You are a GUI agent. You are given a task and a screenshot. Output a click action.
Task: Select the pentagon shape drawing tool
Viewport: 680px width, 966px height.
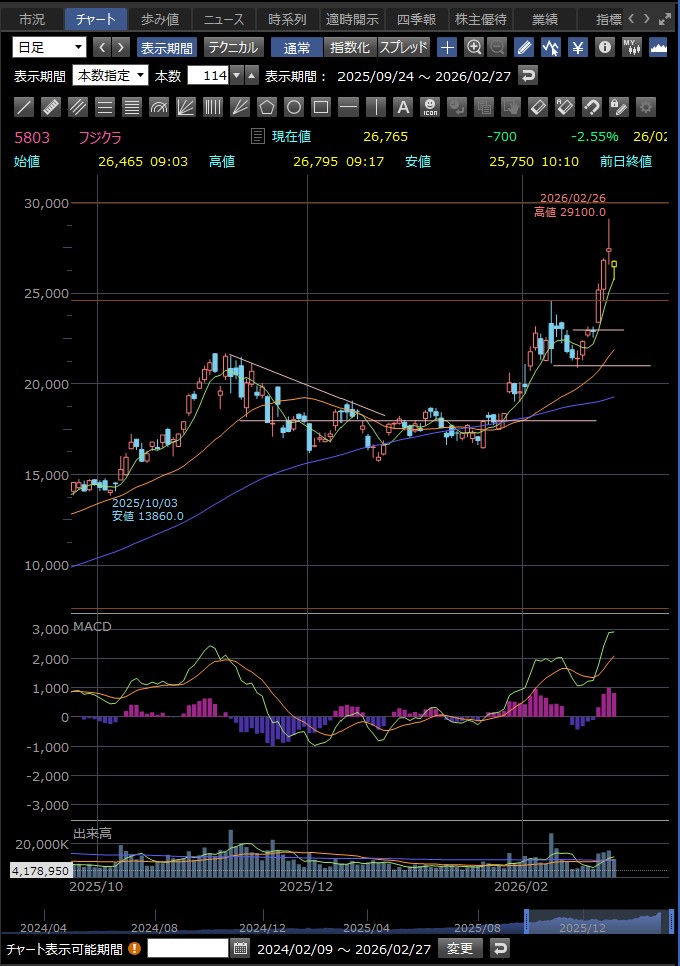(x=267, y=107)
